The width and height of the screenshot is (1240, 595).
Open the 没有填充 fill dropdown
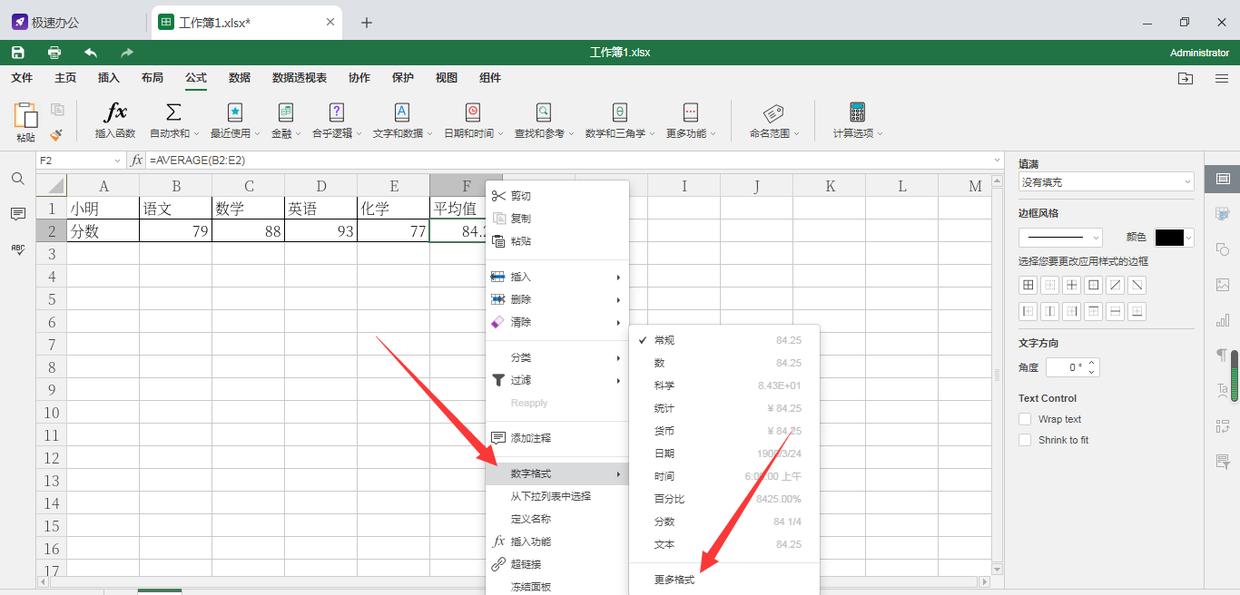pos(1105,180)
